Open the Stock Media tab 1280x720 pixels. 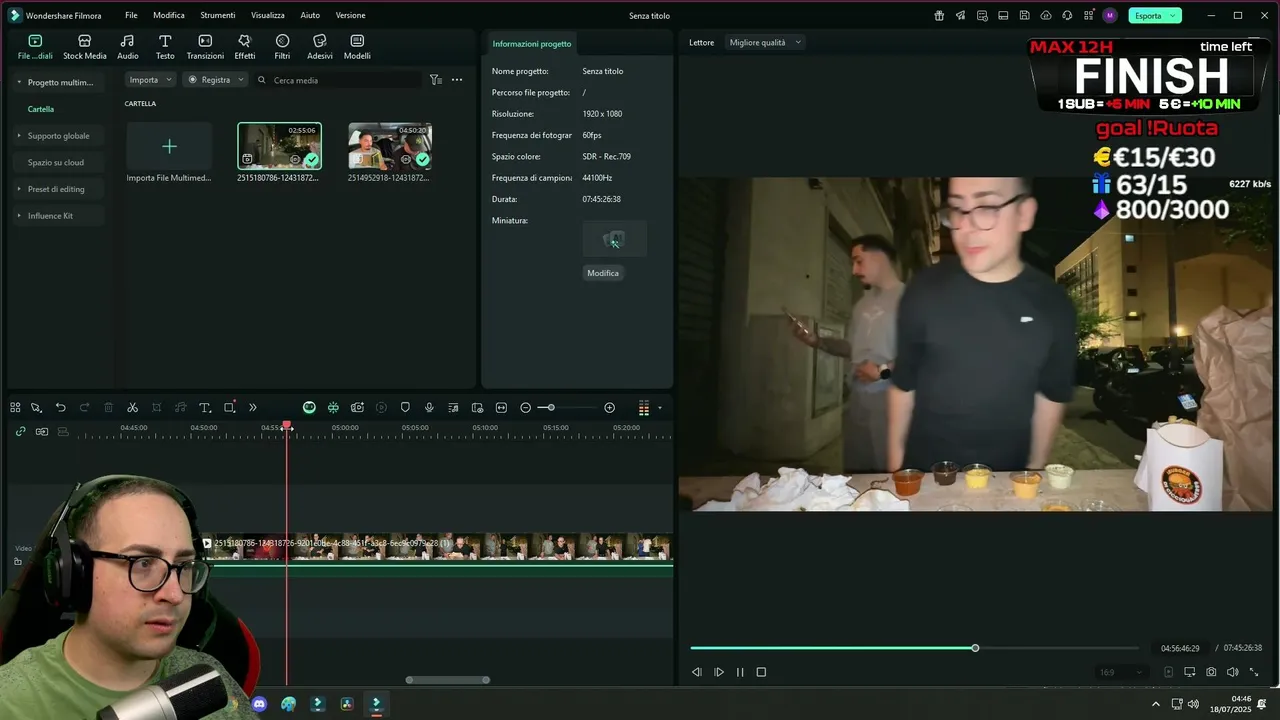click(84, 47)
